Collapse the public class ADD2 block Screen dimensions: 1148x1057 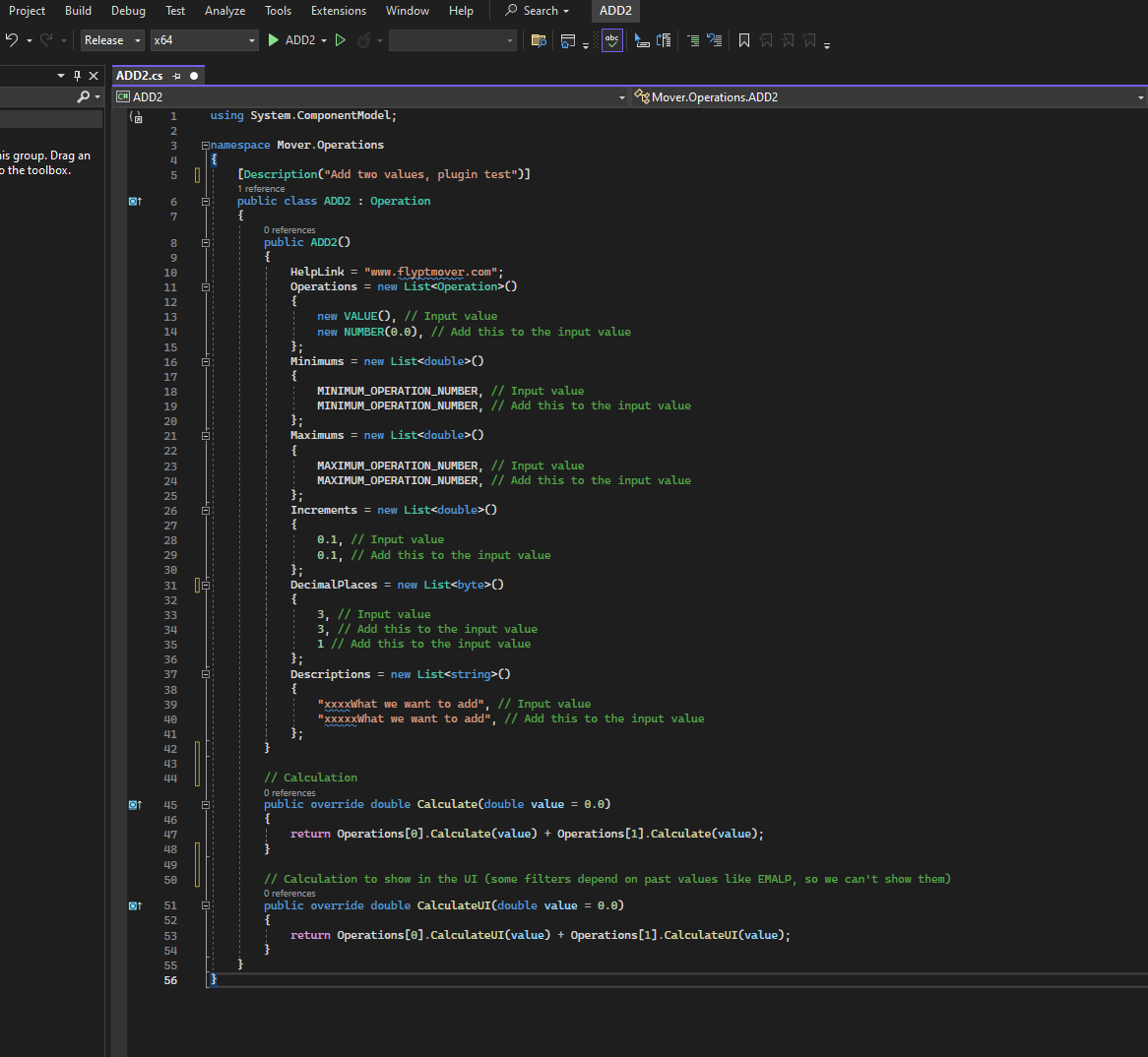(x=206, y=202)
